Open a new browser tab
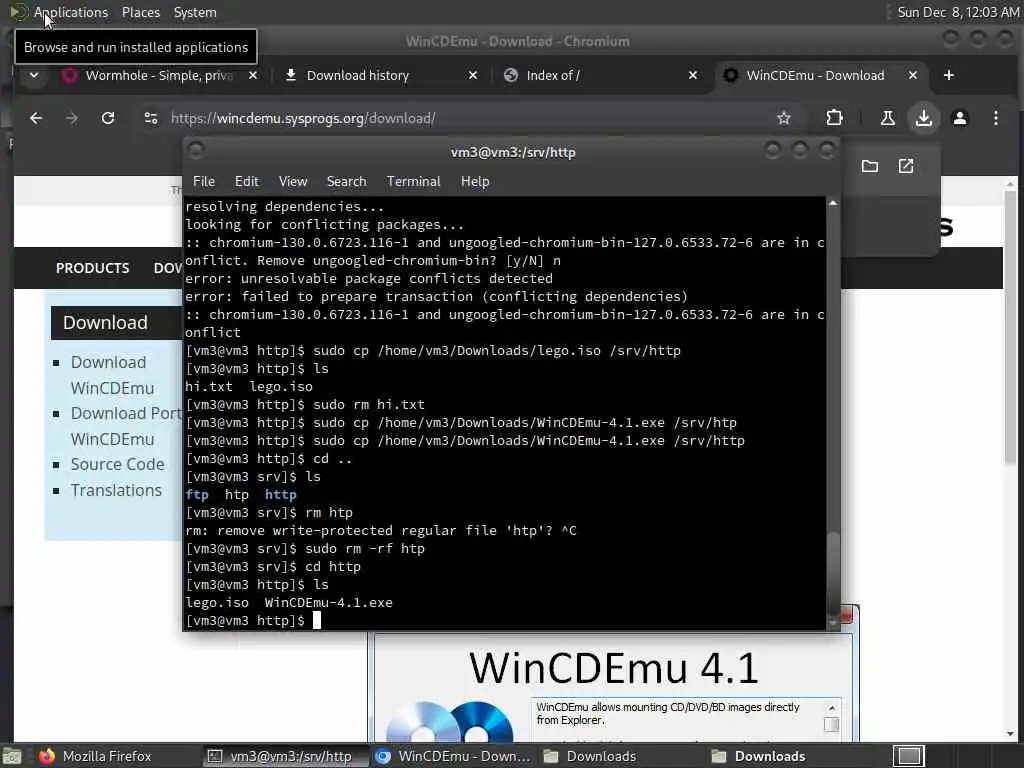Viewport: 1024px width, 768px height. pos(949,75)
